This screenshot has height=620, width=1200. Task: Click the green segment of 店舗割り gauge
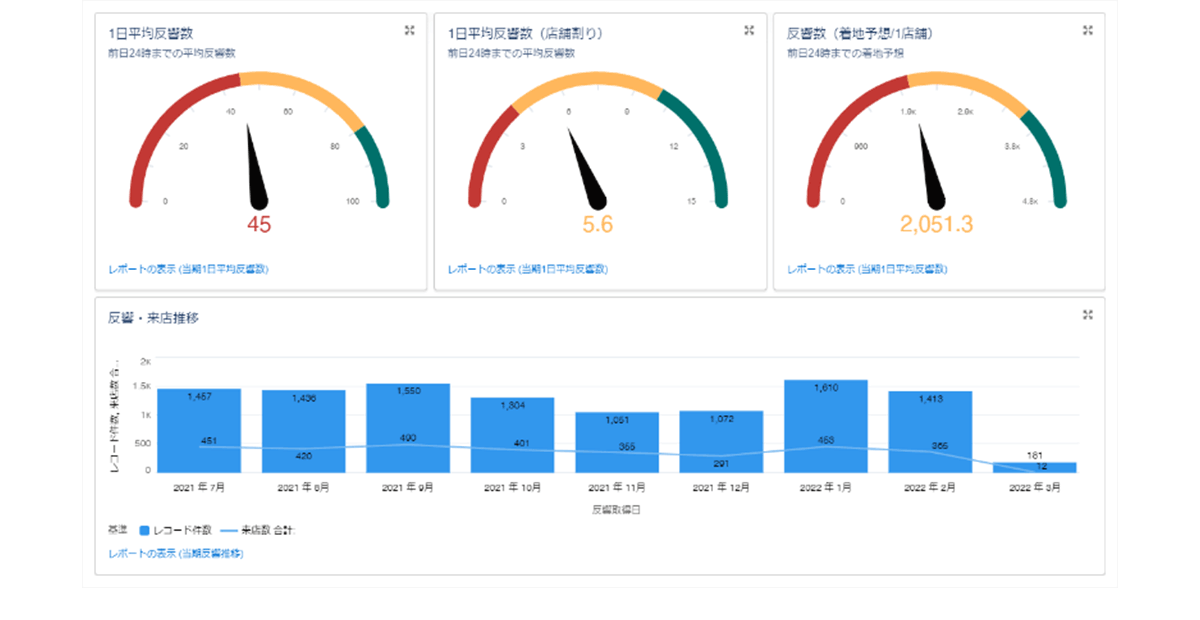pyautogui.click(x=705, y=140)
